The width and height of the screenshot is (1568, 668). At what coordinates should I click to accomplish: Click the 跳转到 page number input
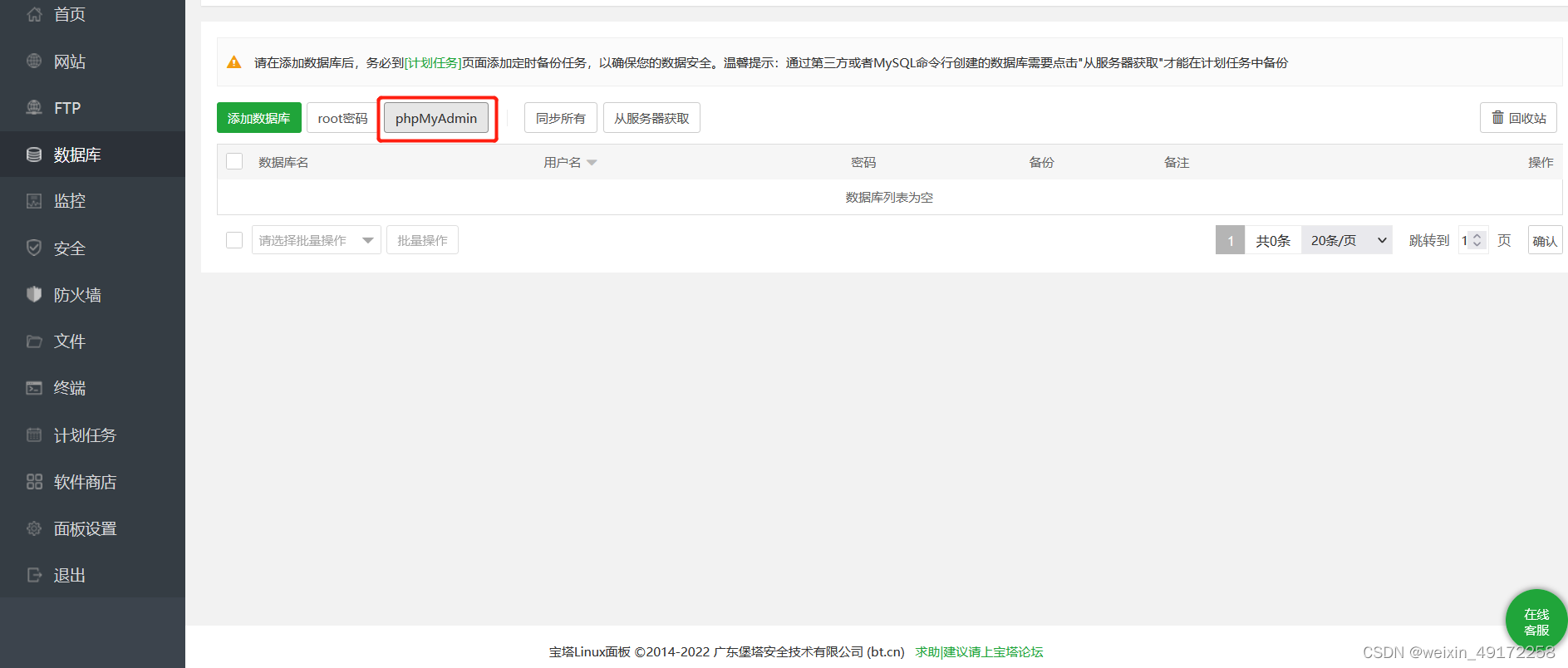coord(1472,240)
